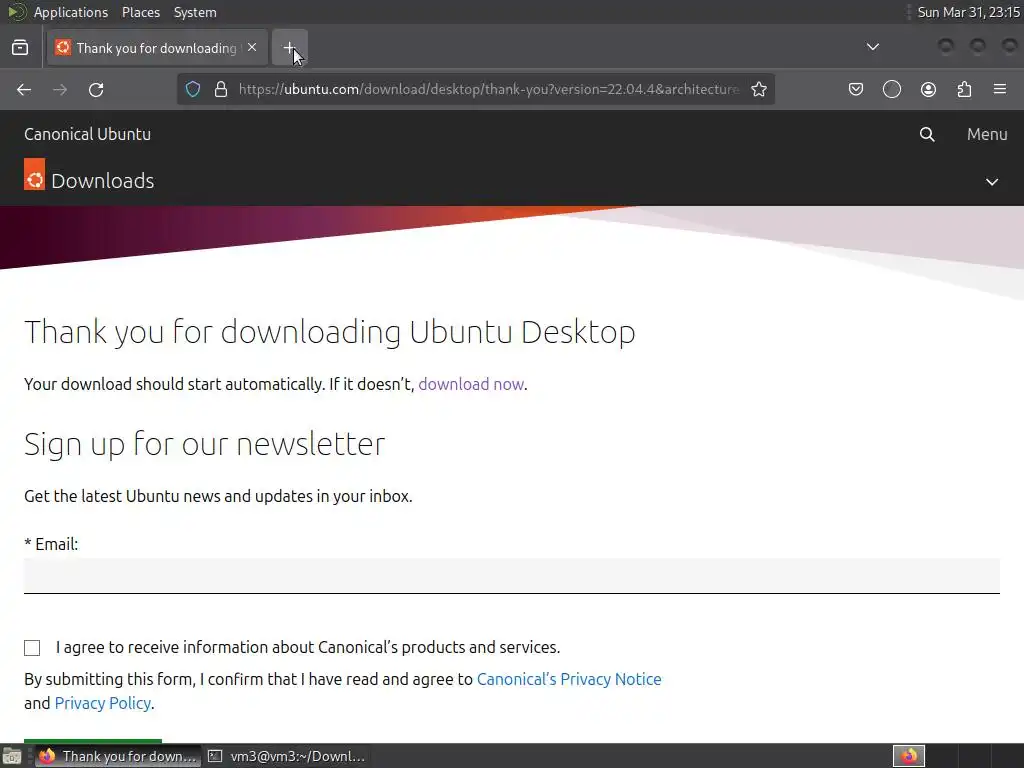Focus the Email input field

click(x=512, y=576)
